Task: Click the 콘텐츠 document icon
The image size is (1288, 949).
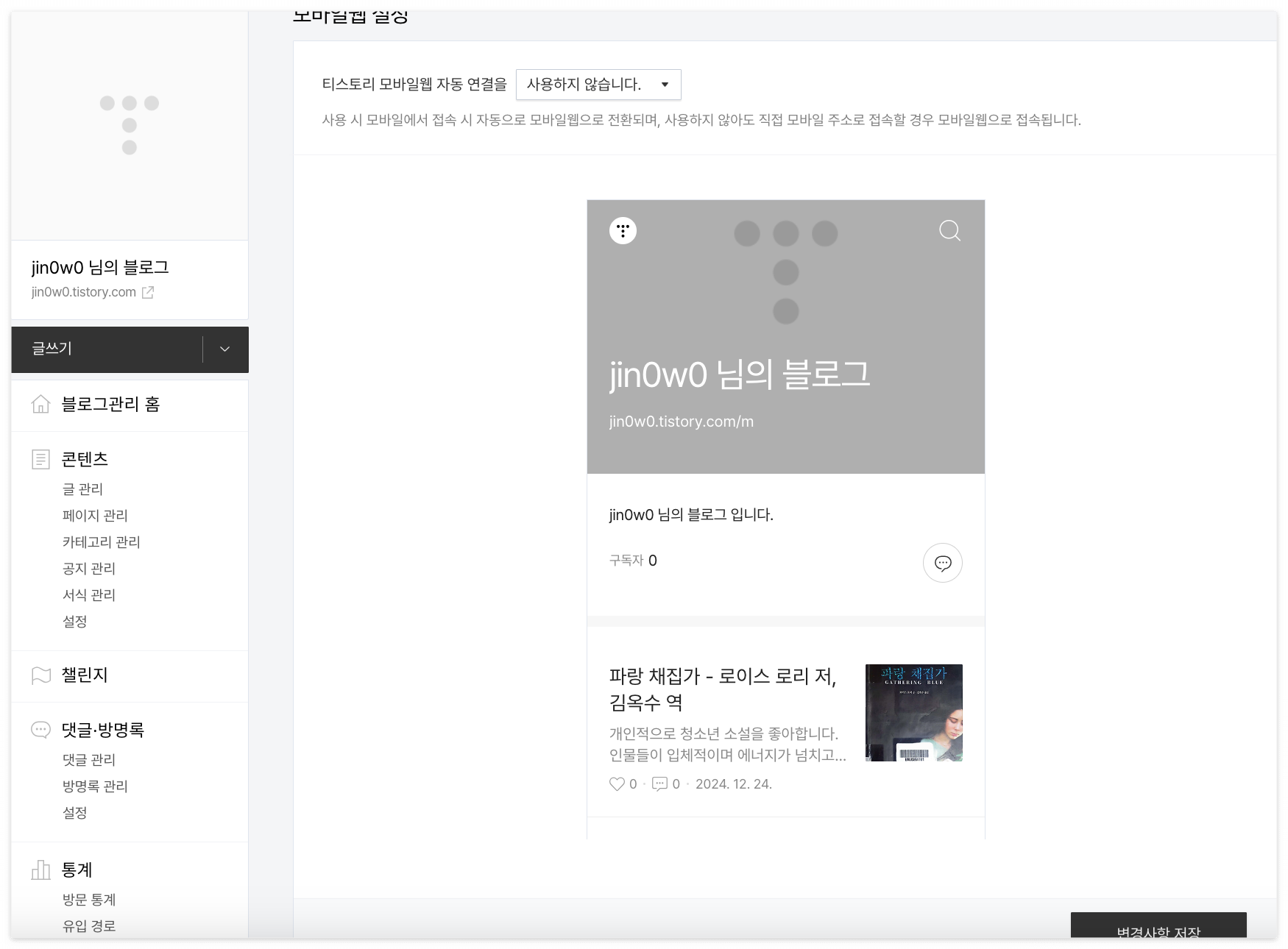Action: point(40,459)
